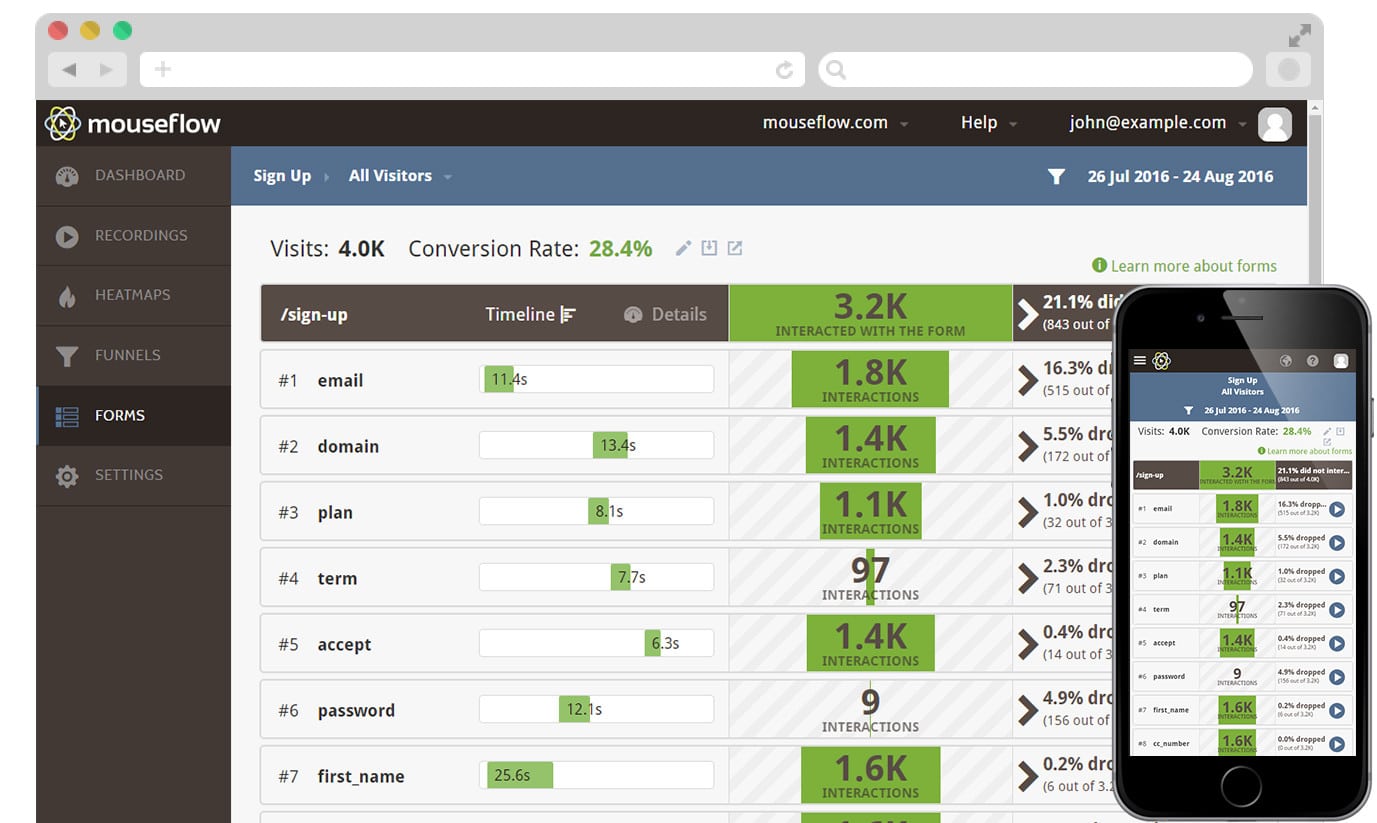Click the #6 password field name
The height and width of the screenshot is (823, 1377).
pyautogui.click(x=356, y=711)
